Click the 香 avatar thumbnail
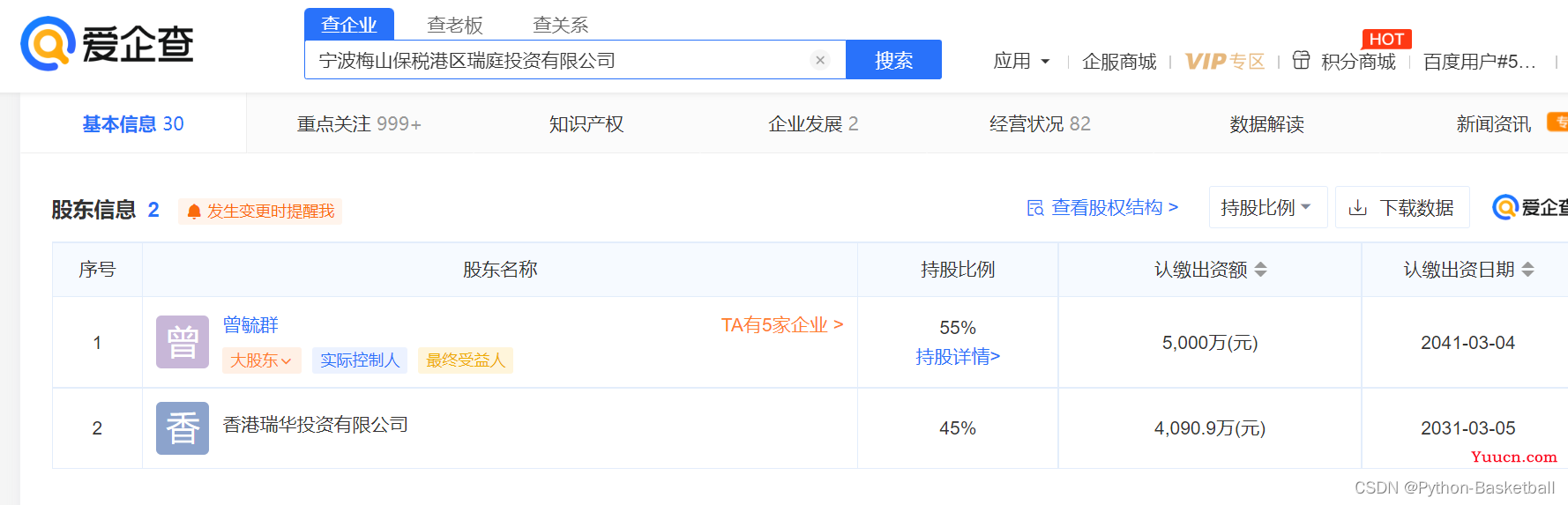Viewport: 1568px width, 505px height. 183,428
